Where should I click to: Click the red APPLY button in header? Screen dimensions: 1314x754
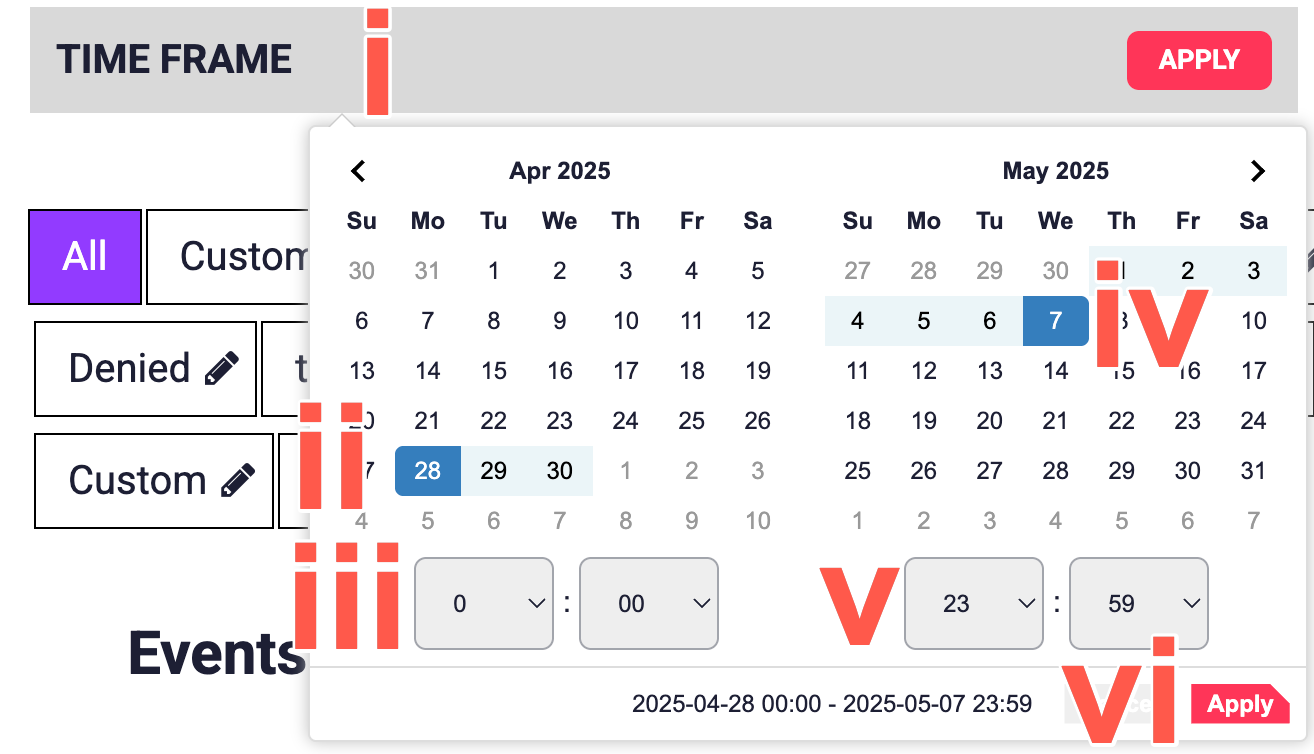pos(1199,60)
